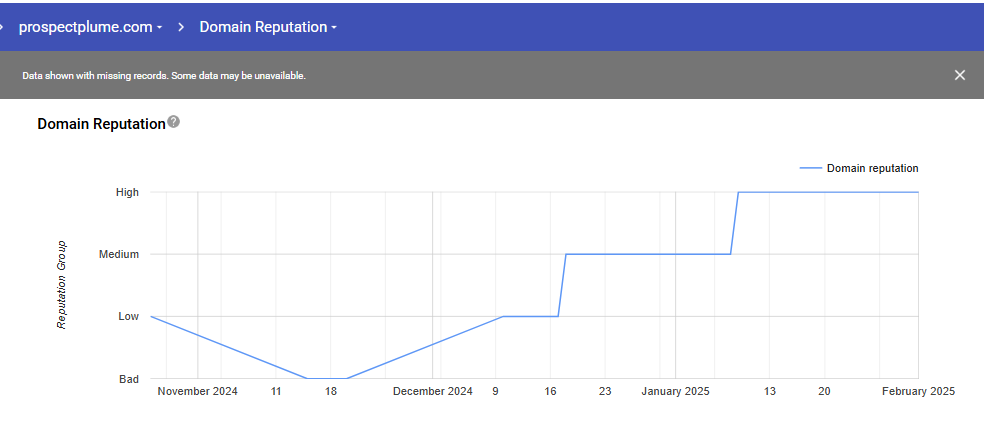Toggle the Domain reputation legend label
The height and width of the screenshot is (422, 984).
872,168
